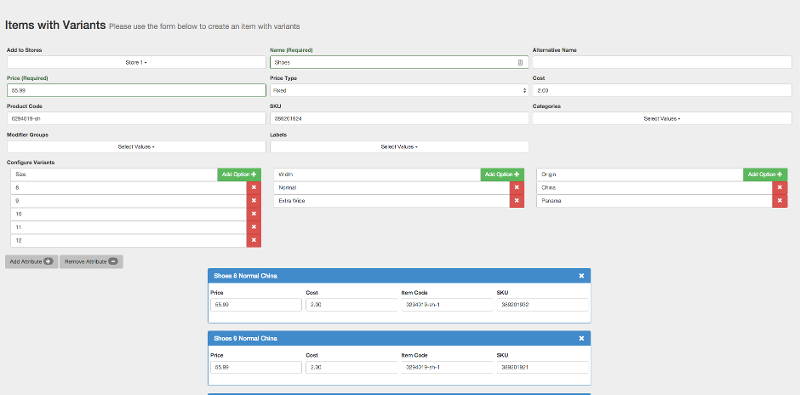Screen dimensions: 800x395
Task: Click the Shoes 9 Normal China header
Action: click(399, 338)
